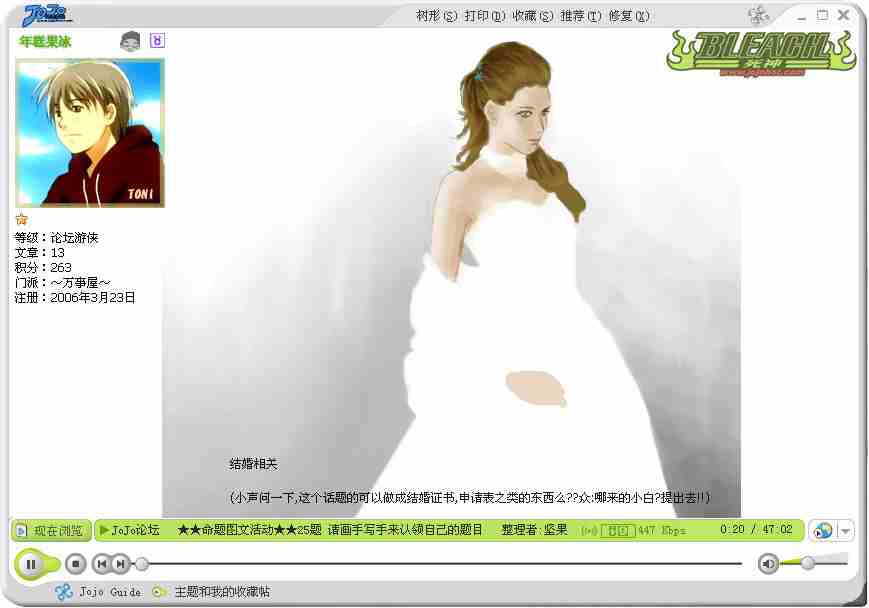The height and width of the screenshot is (608, 869).
Task: Open the 树形 menu
Action: point(436,16)
